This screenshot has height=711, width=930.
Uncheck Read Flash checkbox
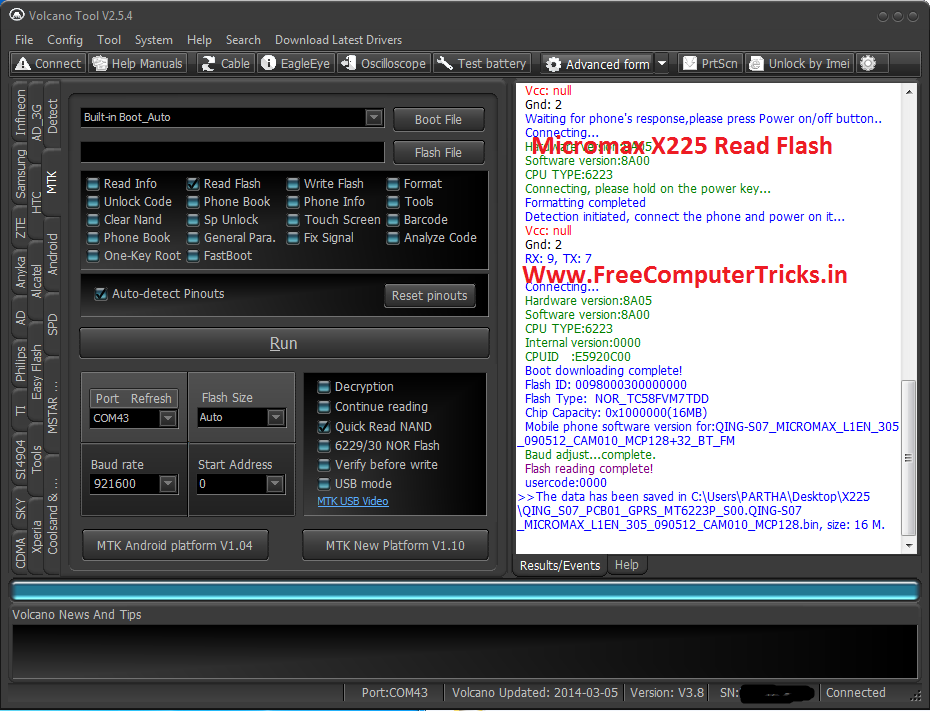click(x=193, y=184)
